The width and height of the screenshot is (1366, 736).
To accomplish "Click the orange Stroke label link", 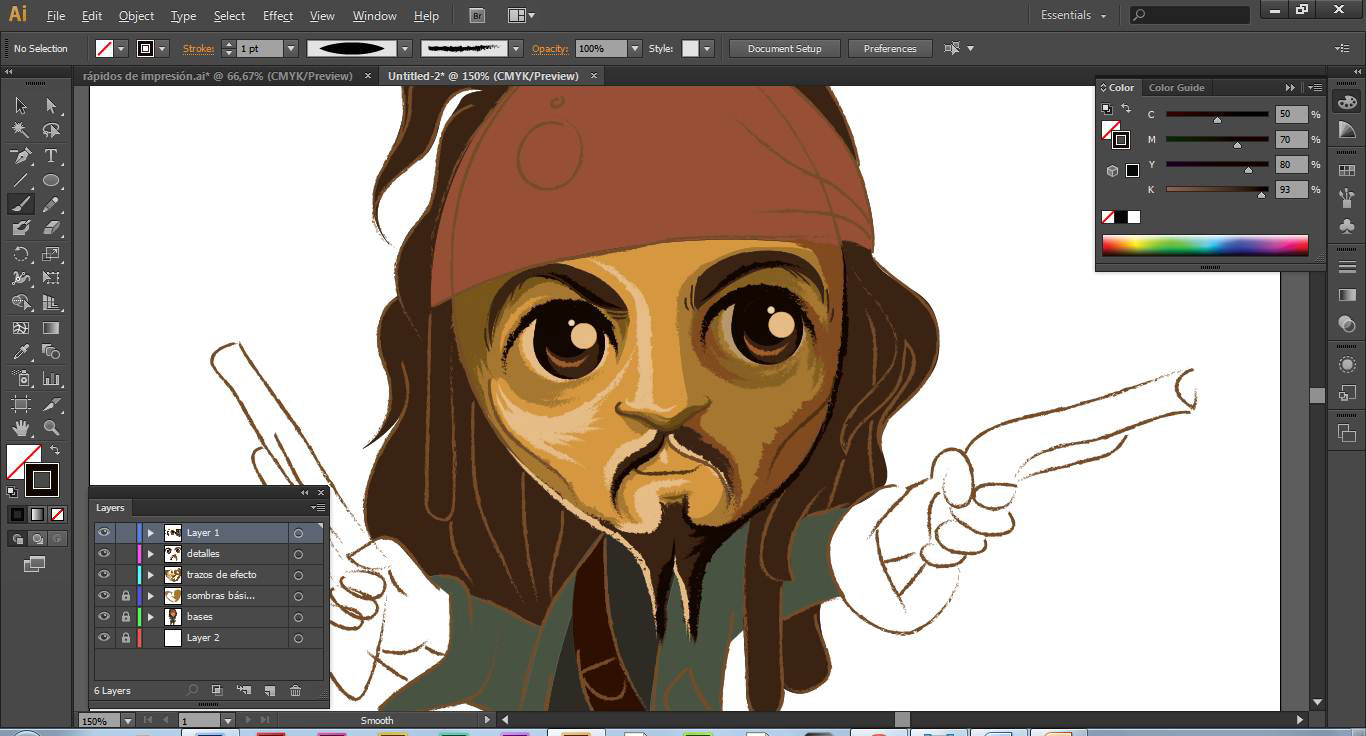I will pyautogui.click(x=198, y=48).
